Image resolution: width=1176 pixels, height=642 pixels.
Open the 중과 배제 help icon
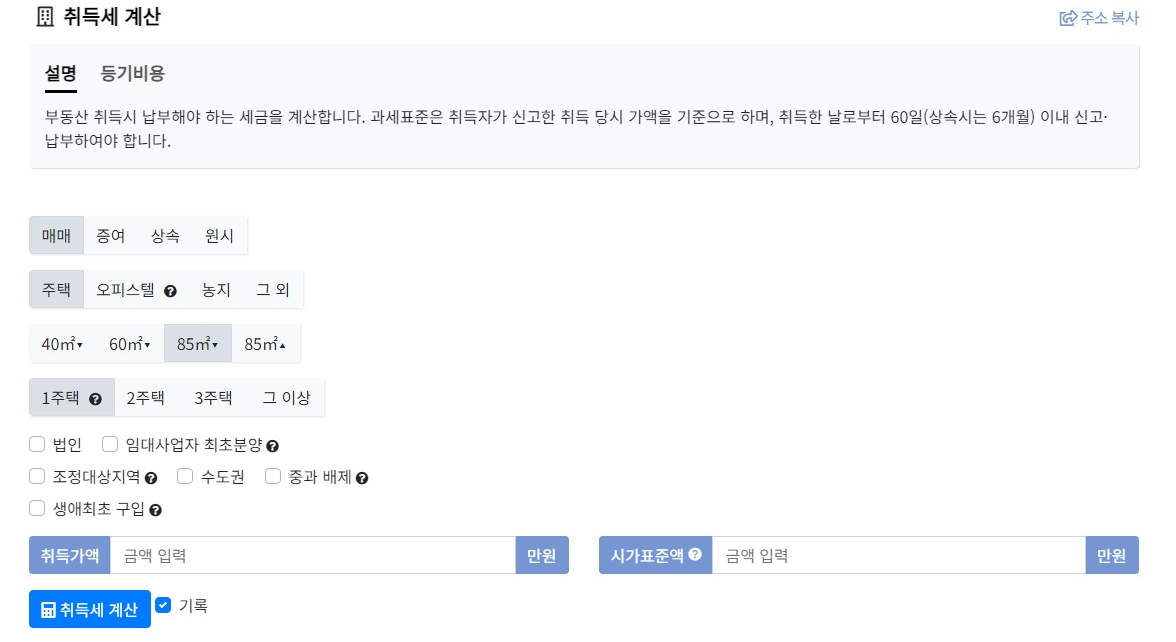(363, 477)
